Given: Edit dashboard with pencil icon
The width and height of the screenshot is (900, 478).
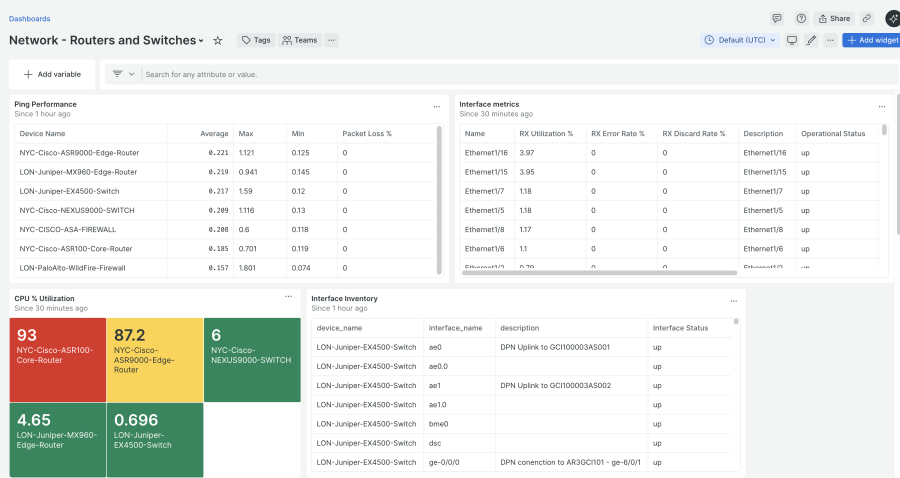Looking at the screenshot, I should 811,40.
